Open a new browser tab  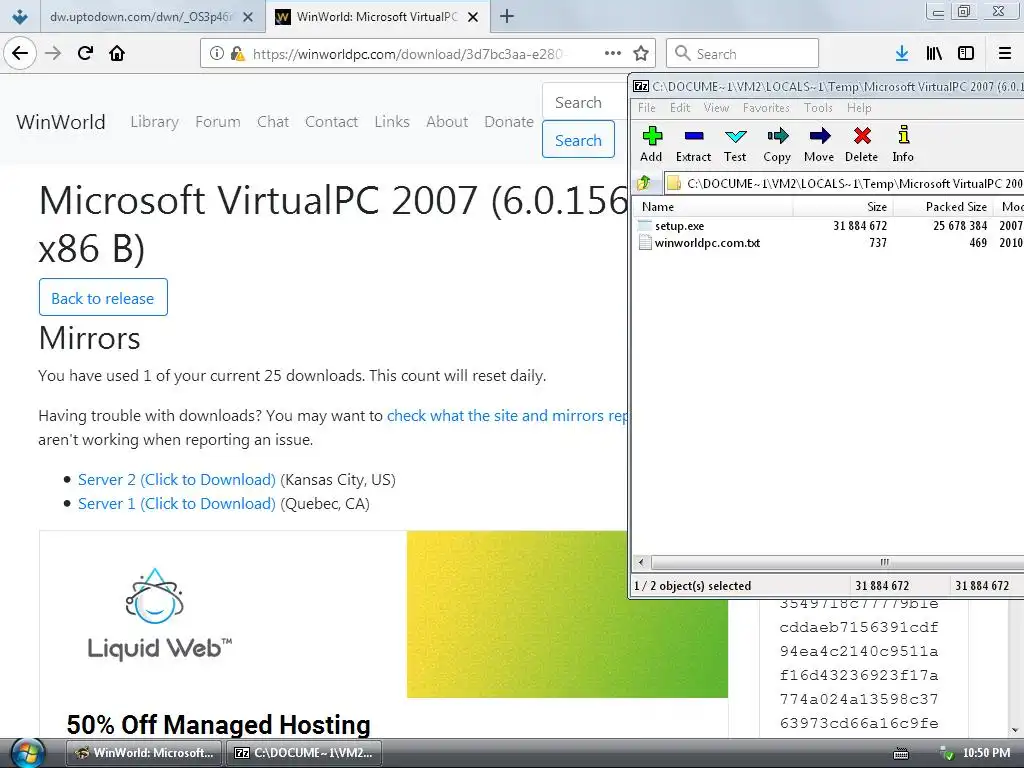[x=507, y=16]
